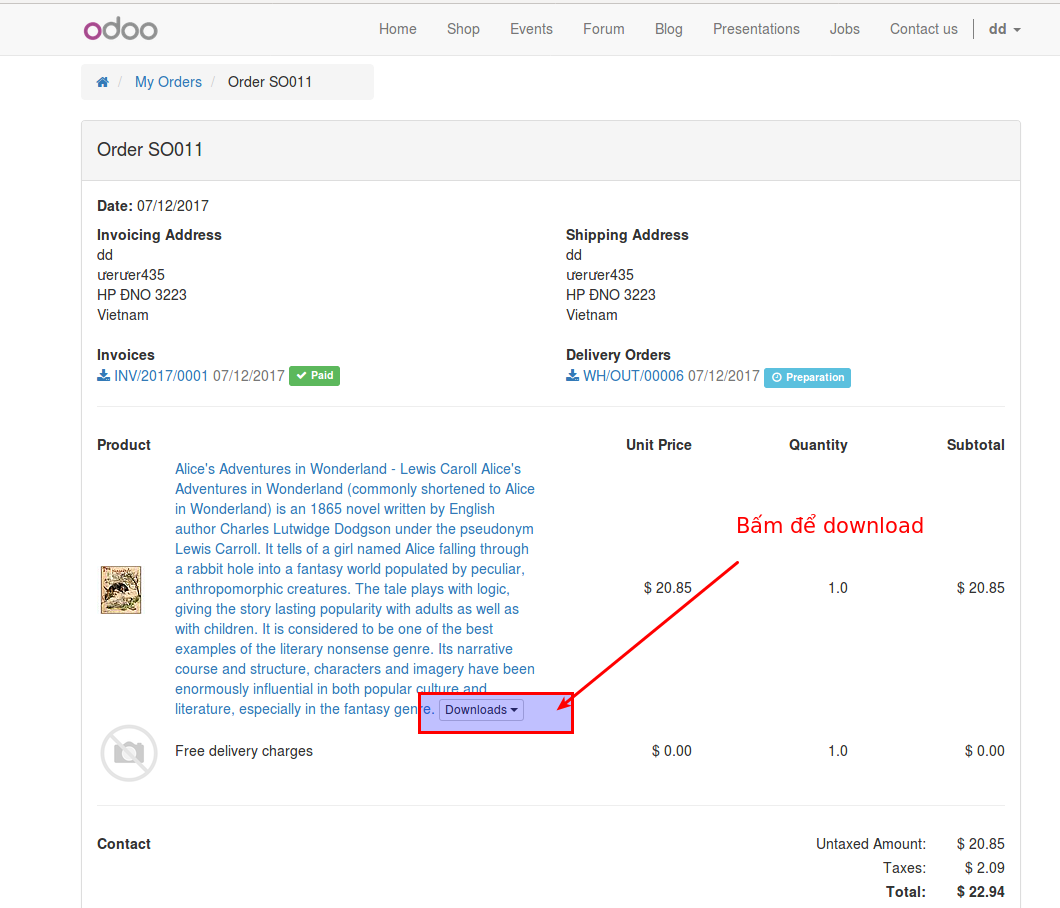Image resolution: width=1060 pixels, height=908 pixels.
Task: Open the Presentations page
Action: point(756,29)
